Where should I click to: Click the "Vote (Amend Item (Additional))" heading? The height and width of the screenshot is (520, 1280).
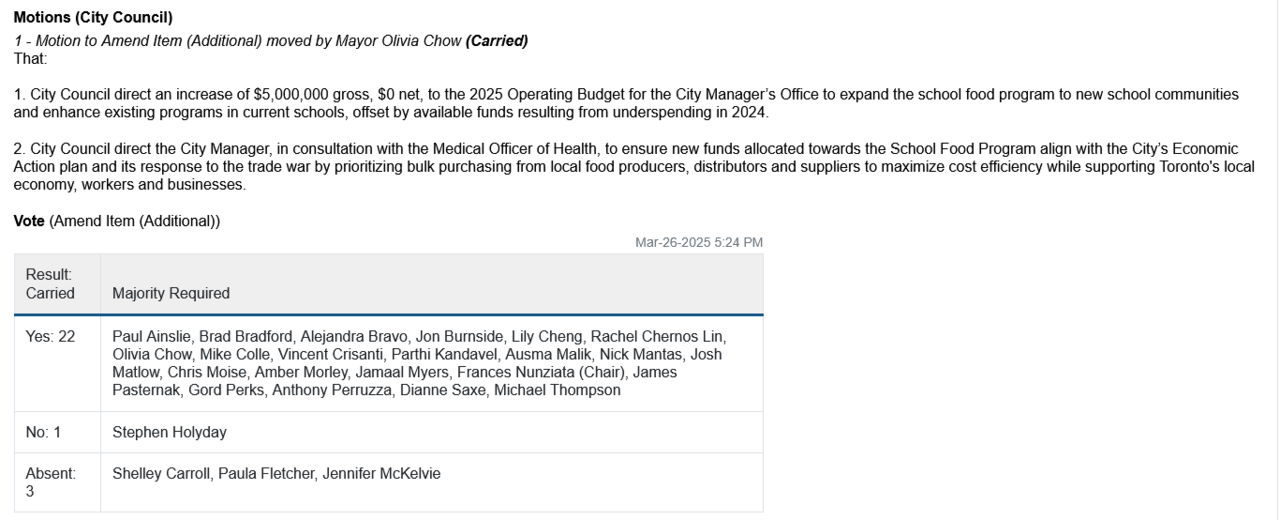[117, 222]
